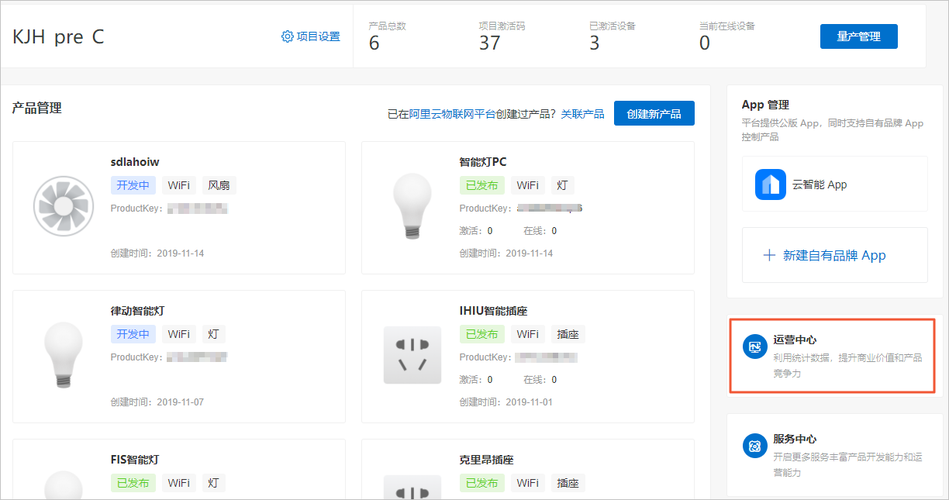Click the KJH pre C project name
The width and height of the screenshot is (949, 500).
(x=58, y=37)
